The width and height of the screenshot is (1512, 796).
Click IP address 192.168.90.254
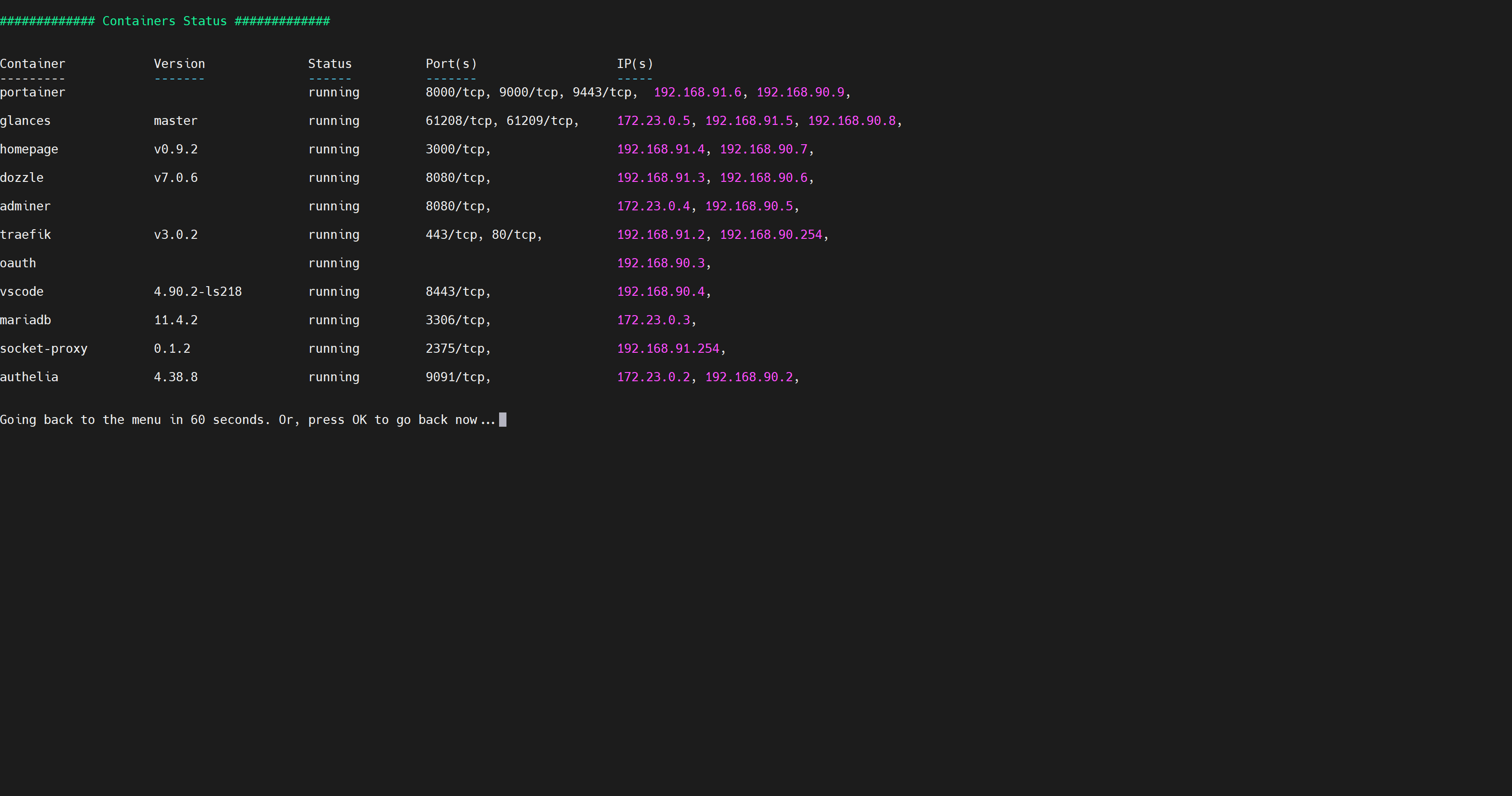[770, 235]
